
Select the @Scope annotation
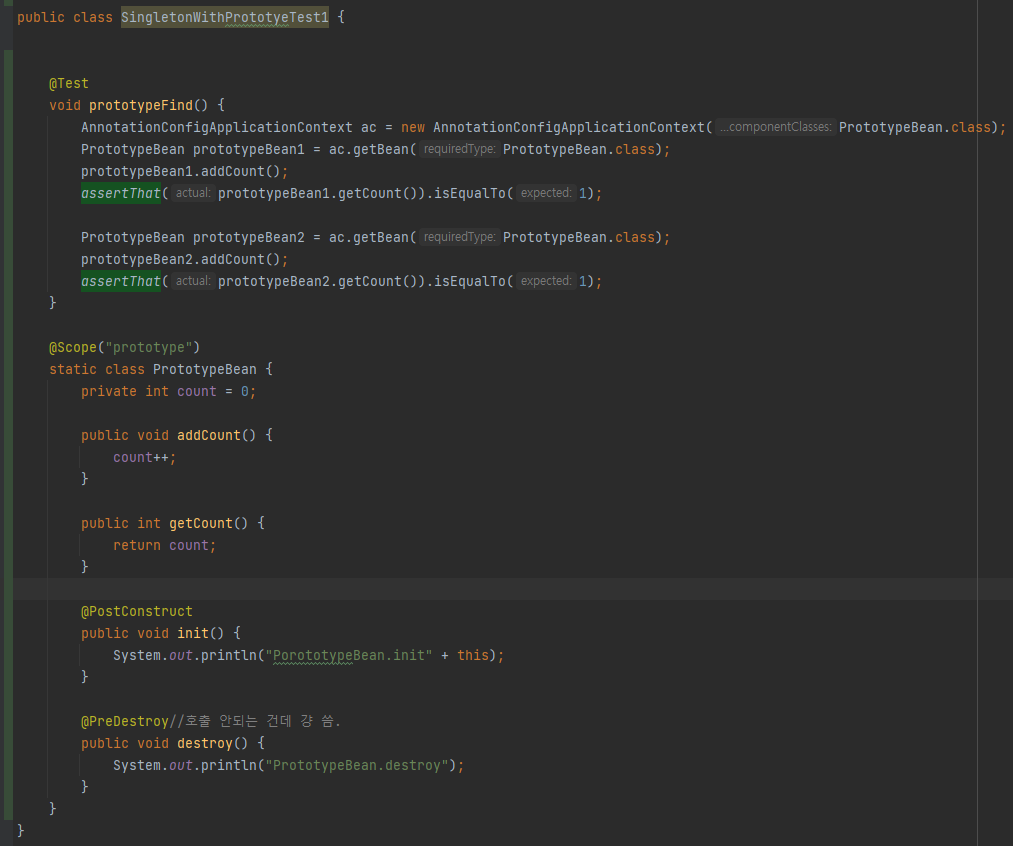pos(72,347)
